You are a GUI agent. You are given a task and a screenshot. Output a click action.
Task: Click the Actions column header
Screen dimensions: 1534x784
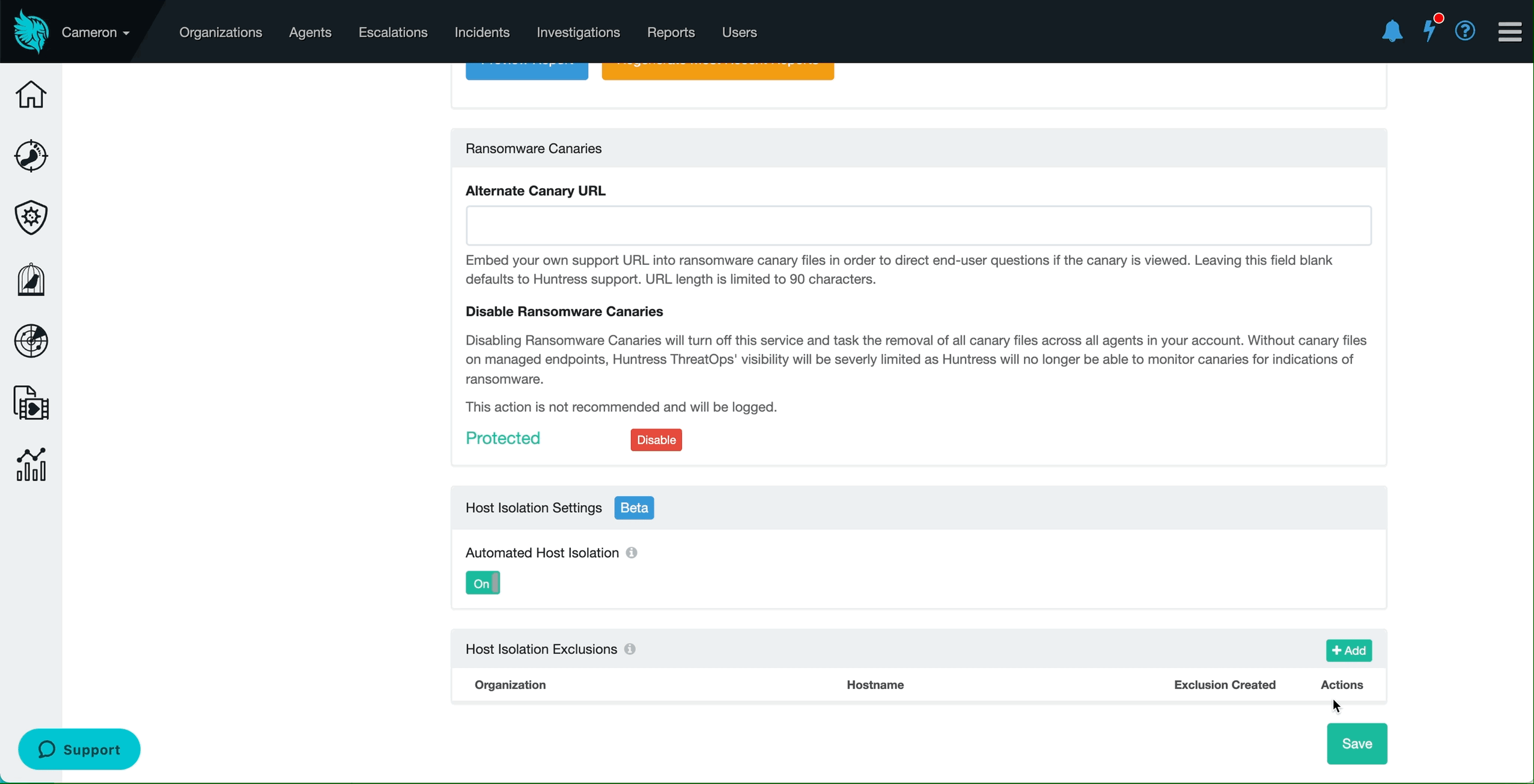pyautogui.click(x=1342, y=685)
